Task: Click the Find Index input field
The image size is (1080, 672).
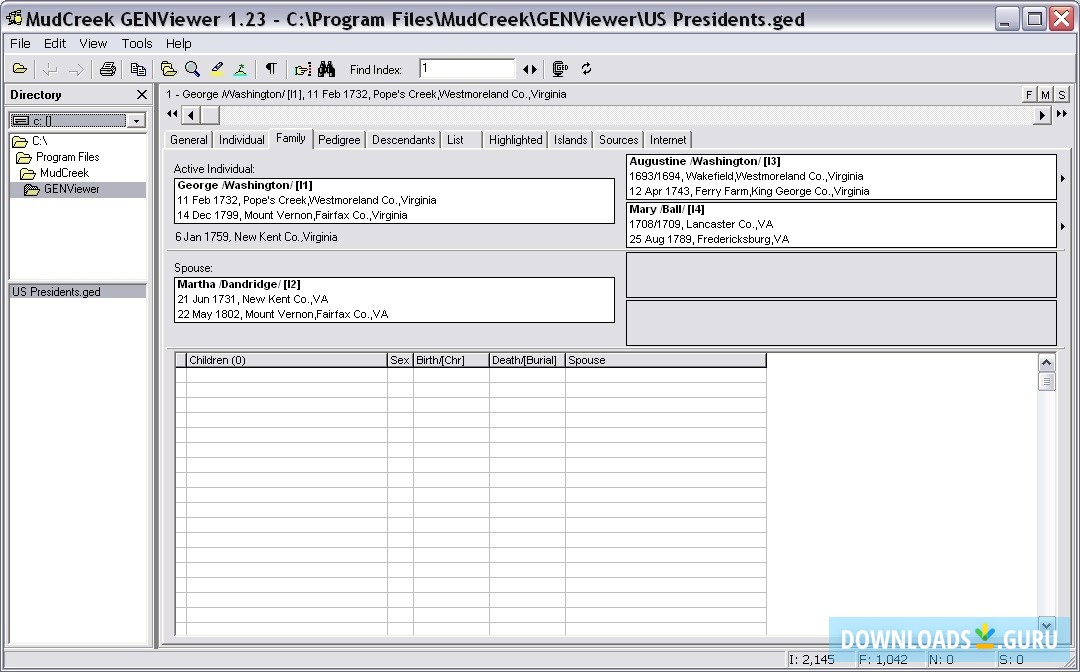Action: click(467, 69)
